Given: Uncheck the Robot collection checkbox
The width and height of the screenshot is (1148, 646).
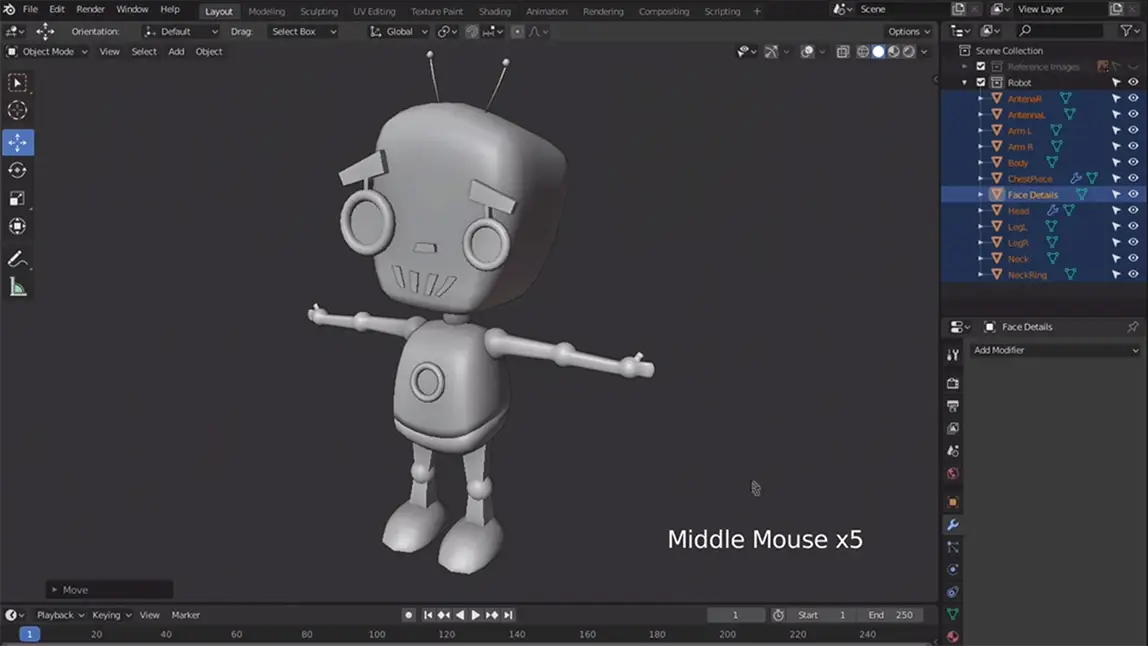Looking at the screenshot, I should click(x=981, y=83).
